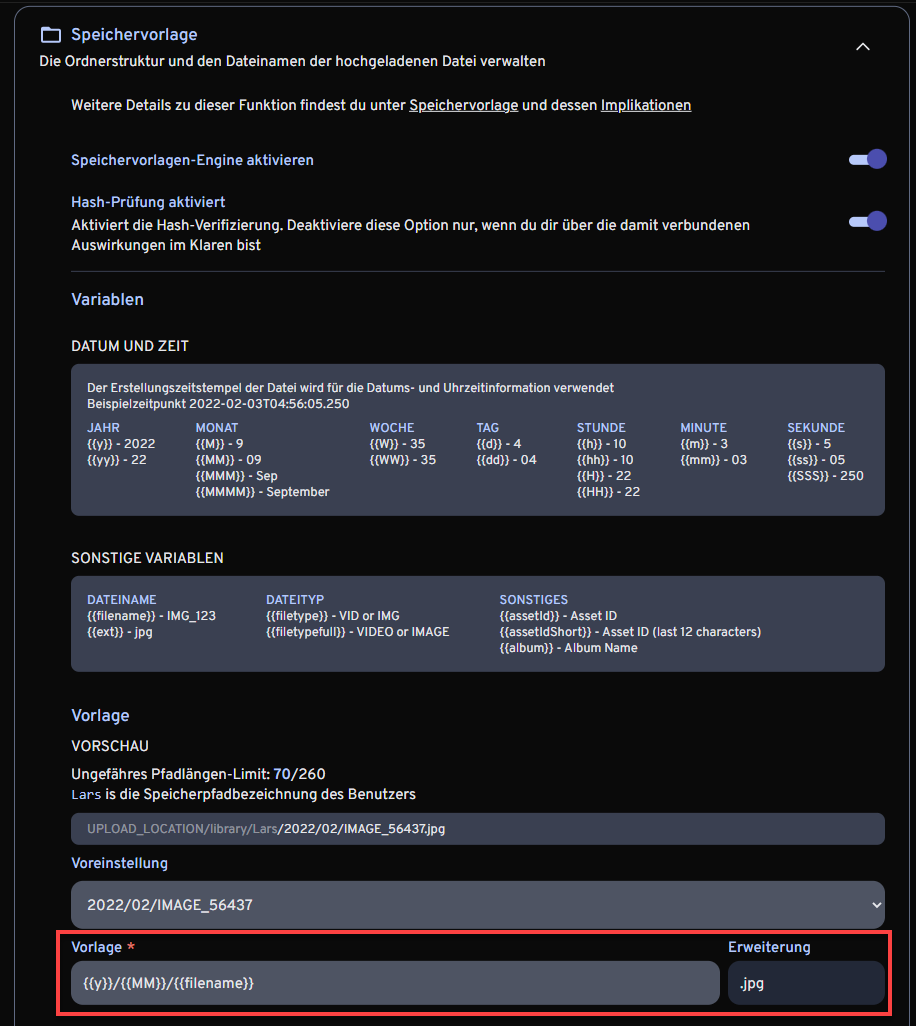The image size is (916, 1026).
Task: Click the {{yy}} - 22 variable
Action: 116,460
